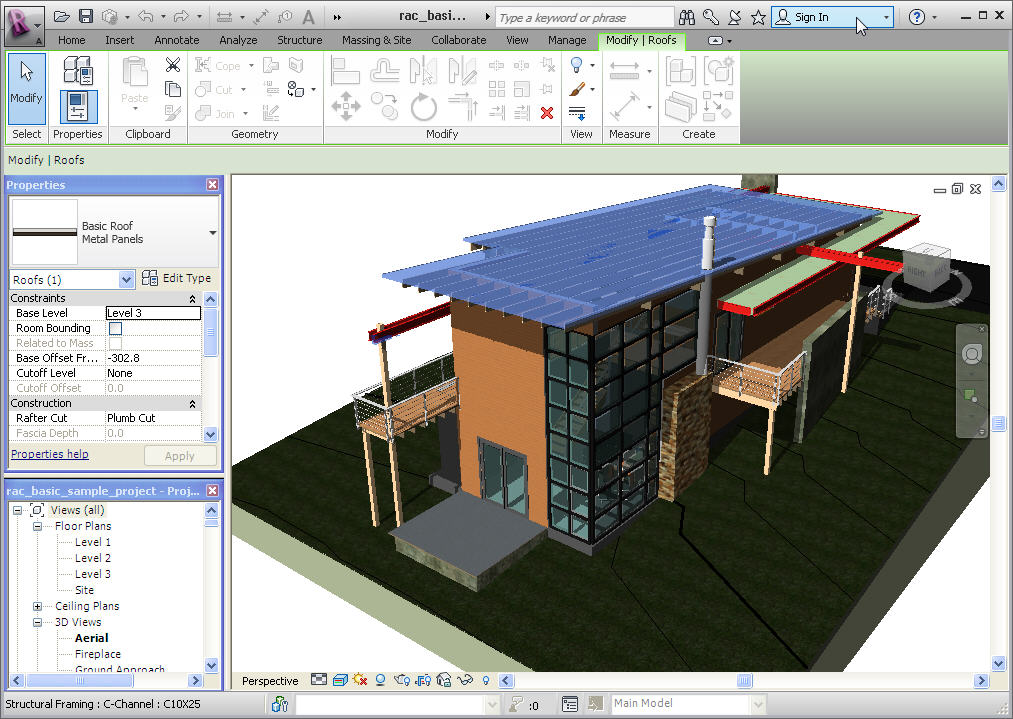Click the Edit Type button
The image size is (1013, 719).
[x=177, y=278]
